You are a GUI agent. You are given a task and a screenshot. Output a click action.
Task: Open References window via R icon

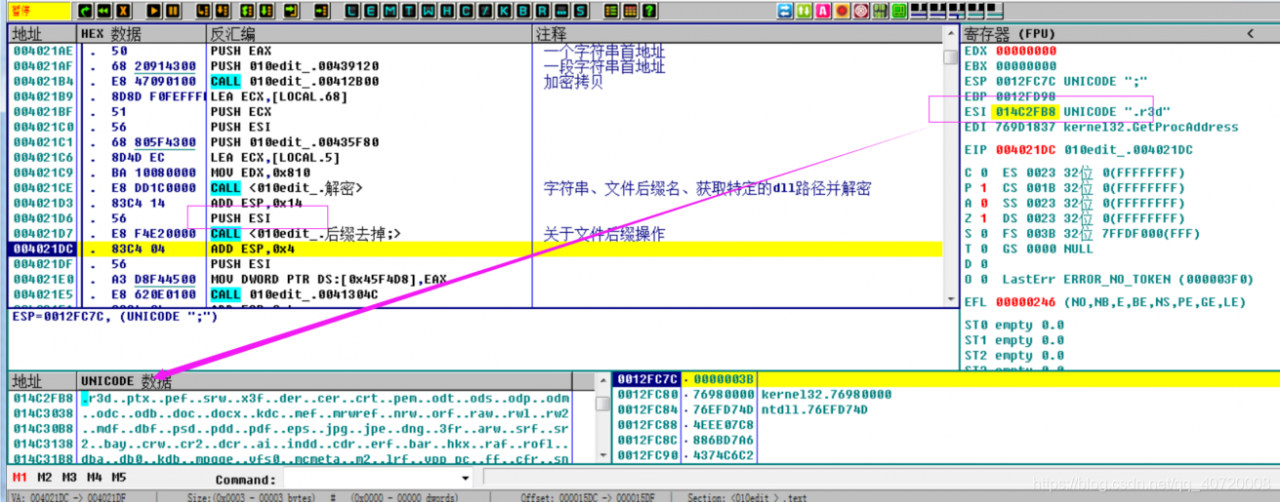pyautogui.click(x=542, y=10)
